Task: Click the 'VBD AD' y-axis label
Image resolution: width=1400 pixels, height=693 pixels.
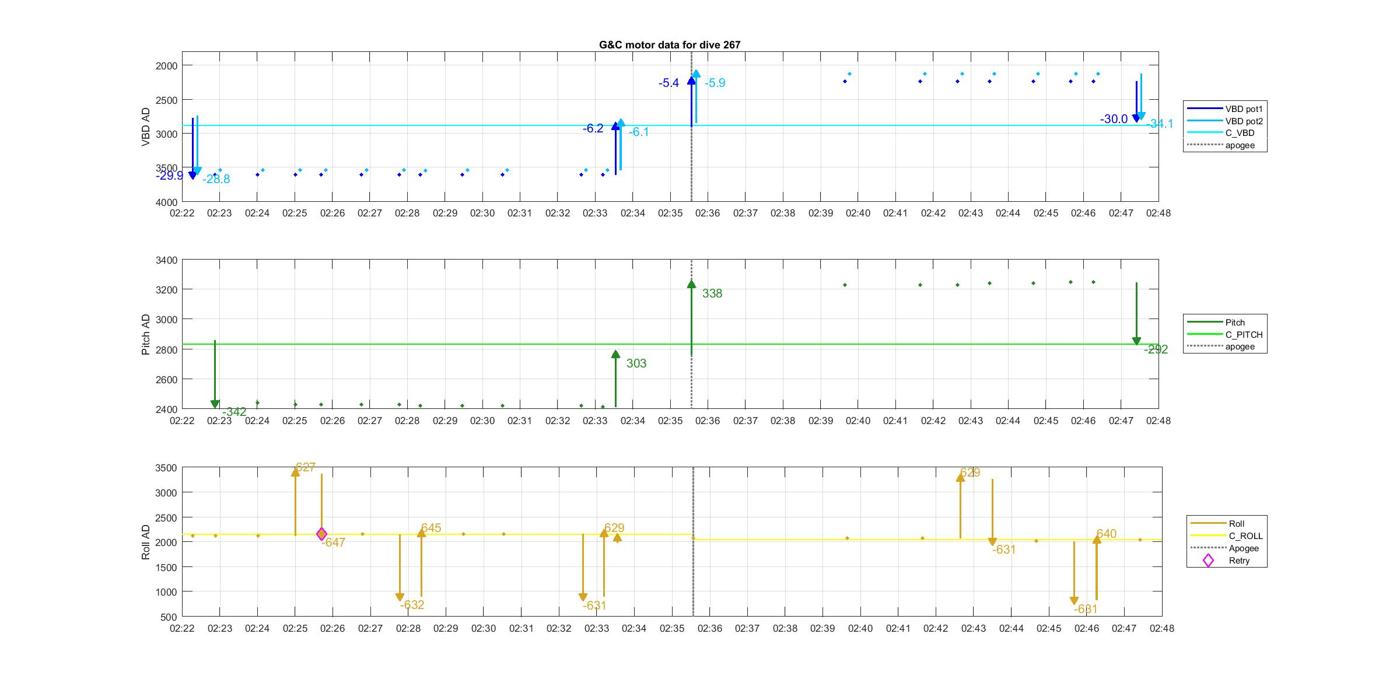Action: [x=146, y=127]
